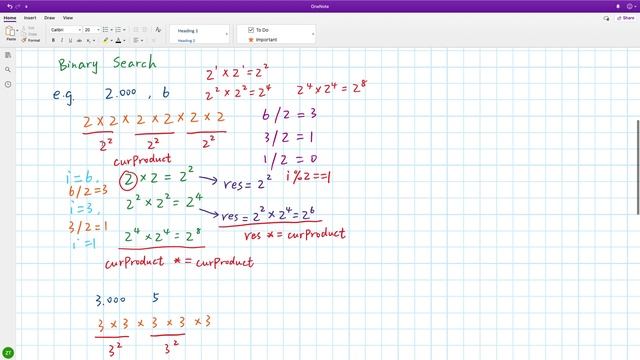Tick the To Do tag checkbox
The image size is (640, 360).
[x=251, y=30]
